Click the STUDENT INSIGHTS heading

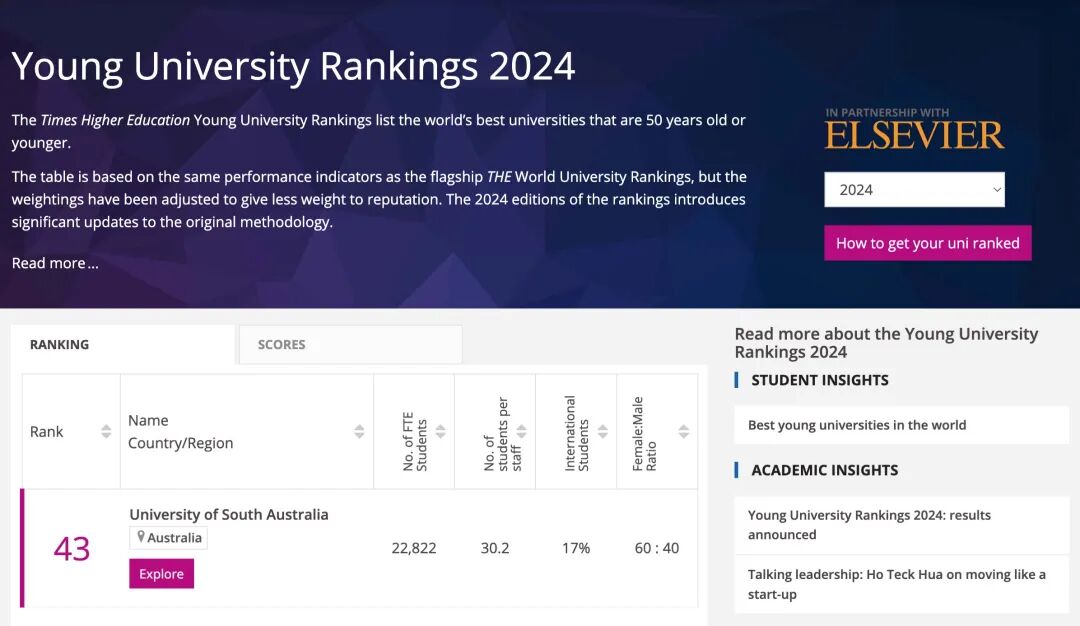pyautogui.click(x=820, y=380)
